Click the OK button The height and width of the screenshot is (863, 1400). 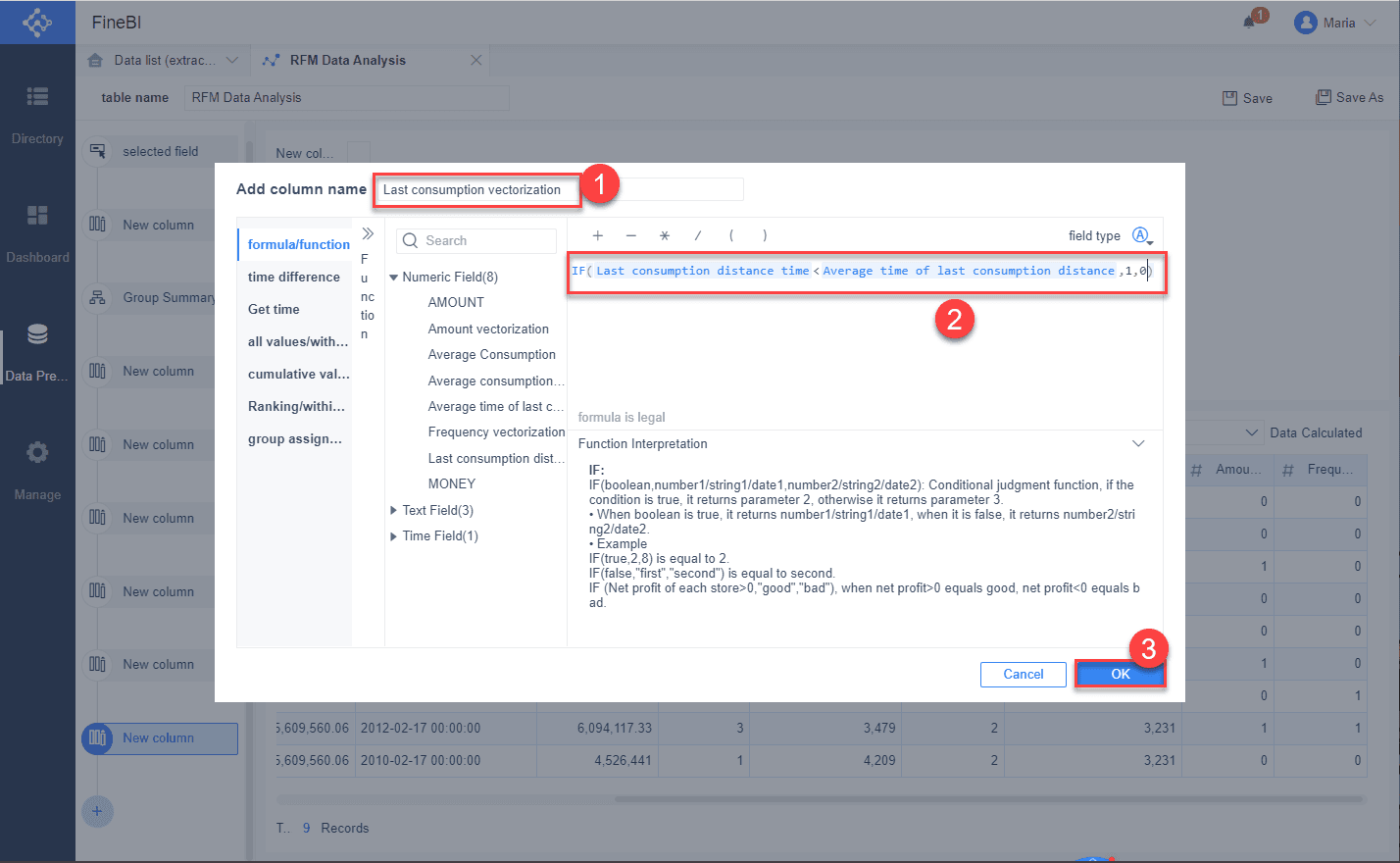tap(1120, 674)
